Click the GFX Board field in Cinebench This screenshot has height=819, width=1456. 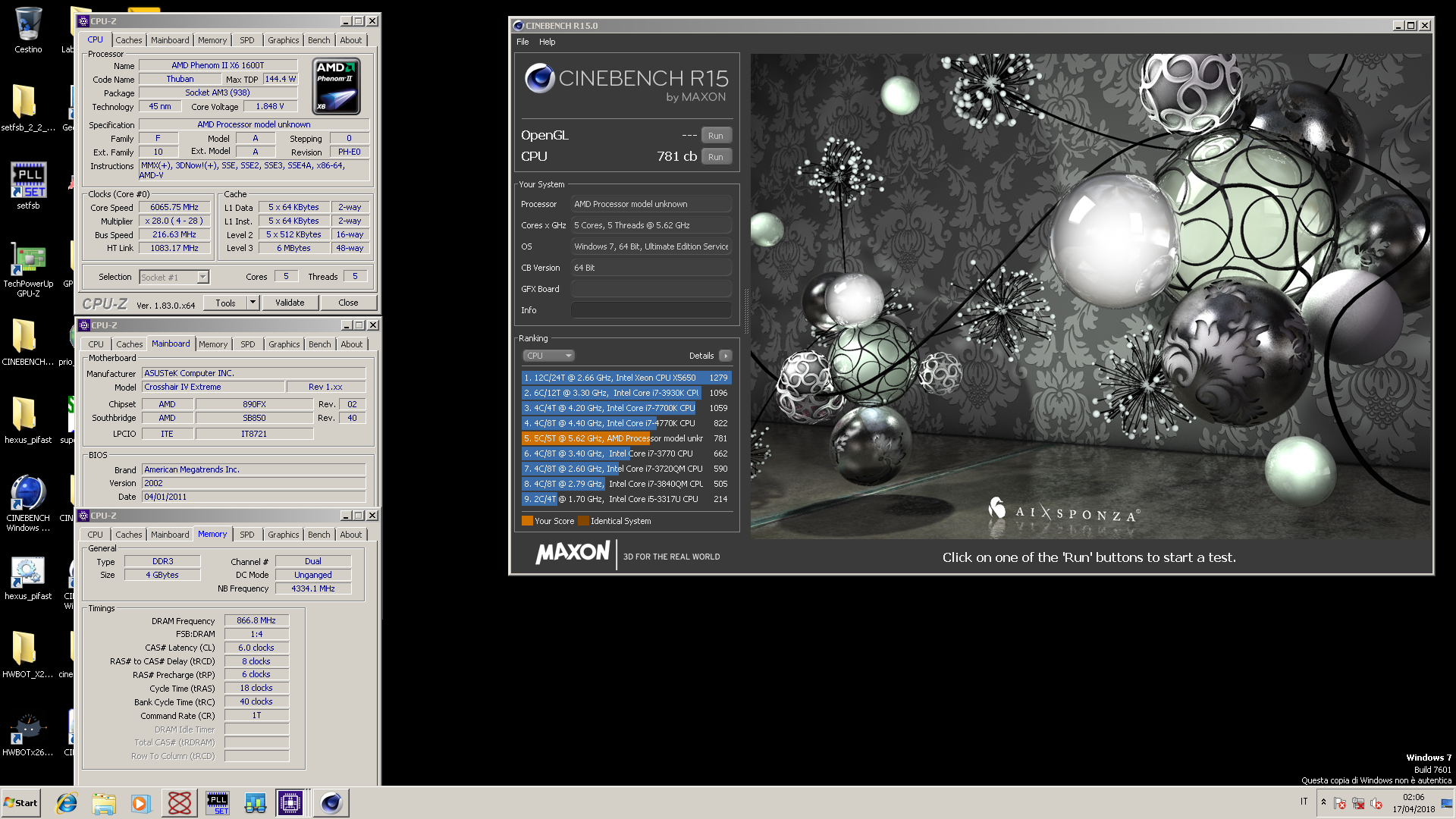click(x=651, y=289)
